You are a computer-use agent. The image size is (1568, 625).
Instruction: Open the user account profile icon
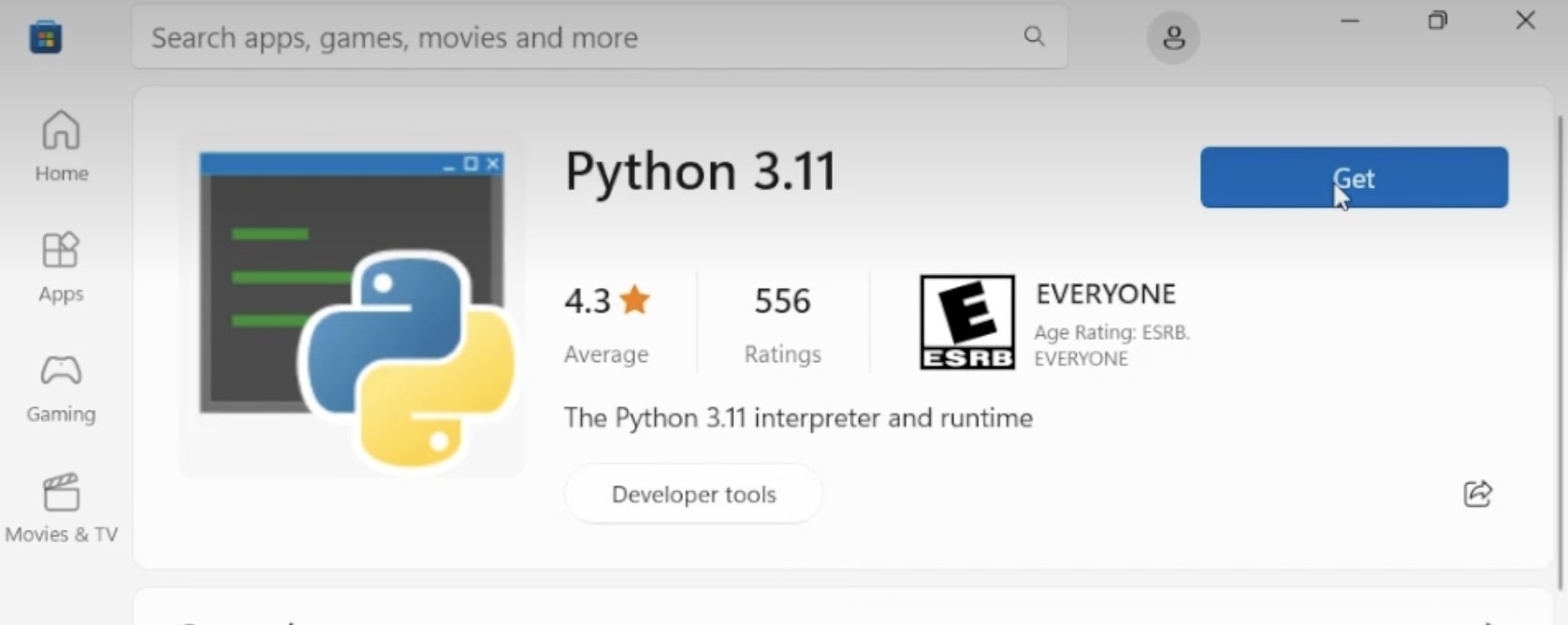(x=1173, y=37)
